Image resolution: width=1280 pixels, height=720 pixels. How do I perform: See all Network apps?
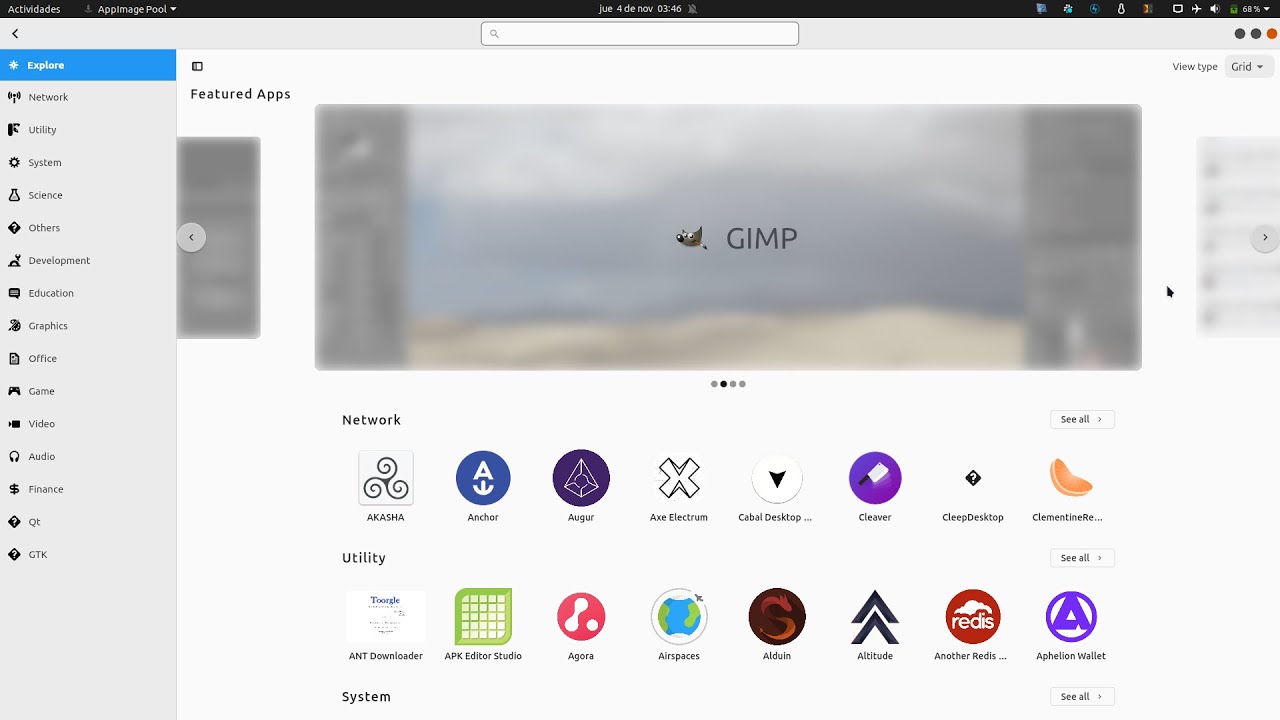(1081, 419)
